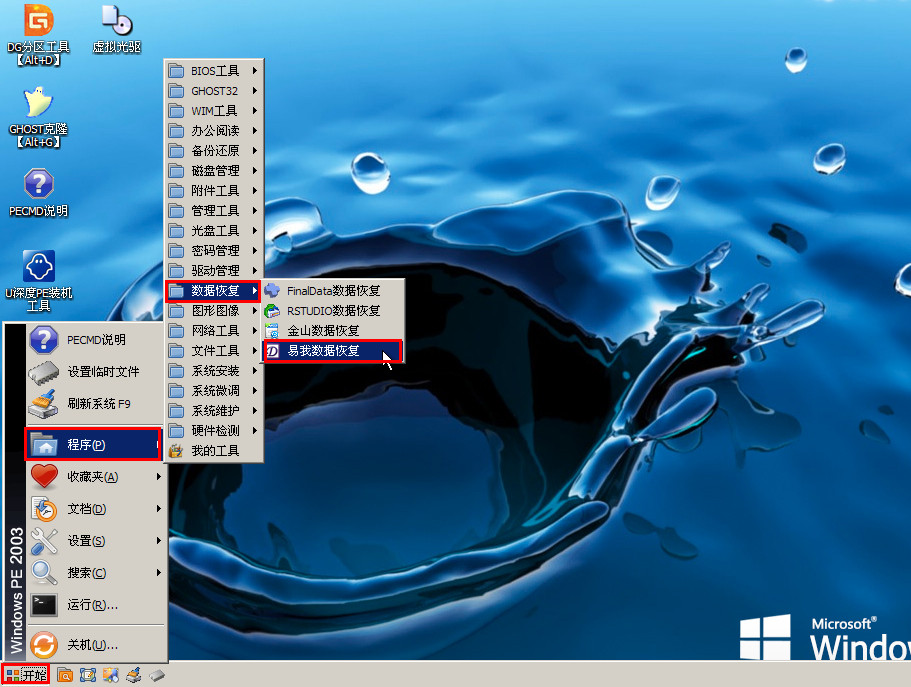
Task: Choose 管理工具 menu item
Action: (x=213, y=210)
